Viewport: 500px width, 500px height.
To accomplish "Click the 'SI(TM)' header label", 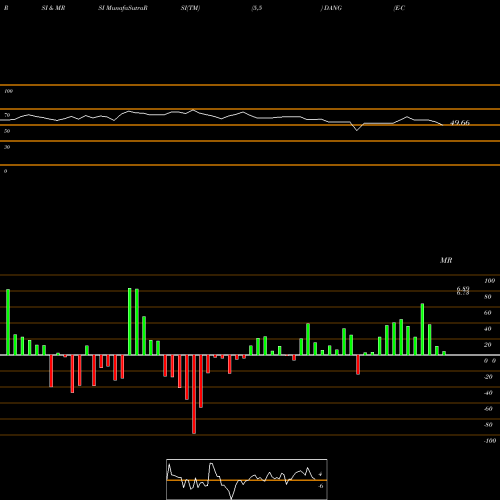I will 190,8.
